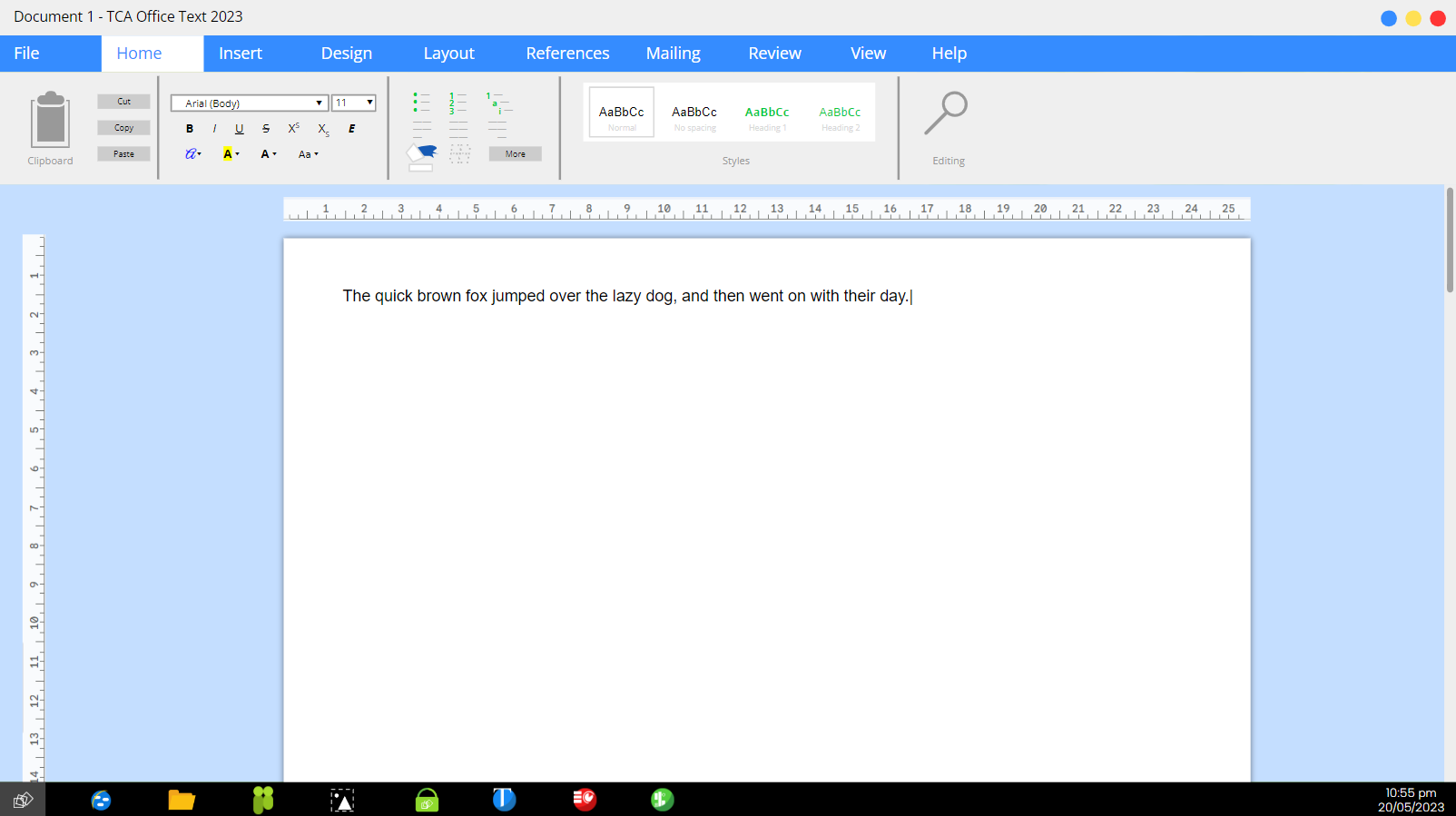This screenshot has width=1456, height=816.
Task: Open the Arial (Body) font dropdown
Action: (250, 103)
